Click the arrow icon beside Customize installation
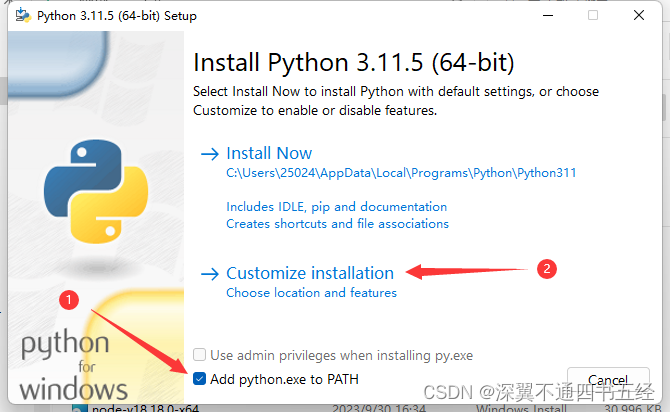This screenshot has width=670, height=412. tap(210, 274)
